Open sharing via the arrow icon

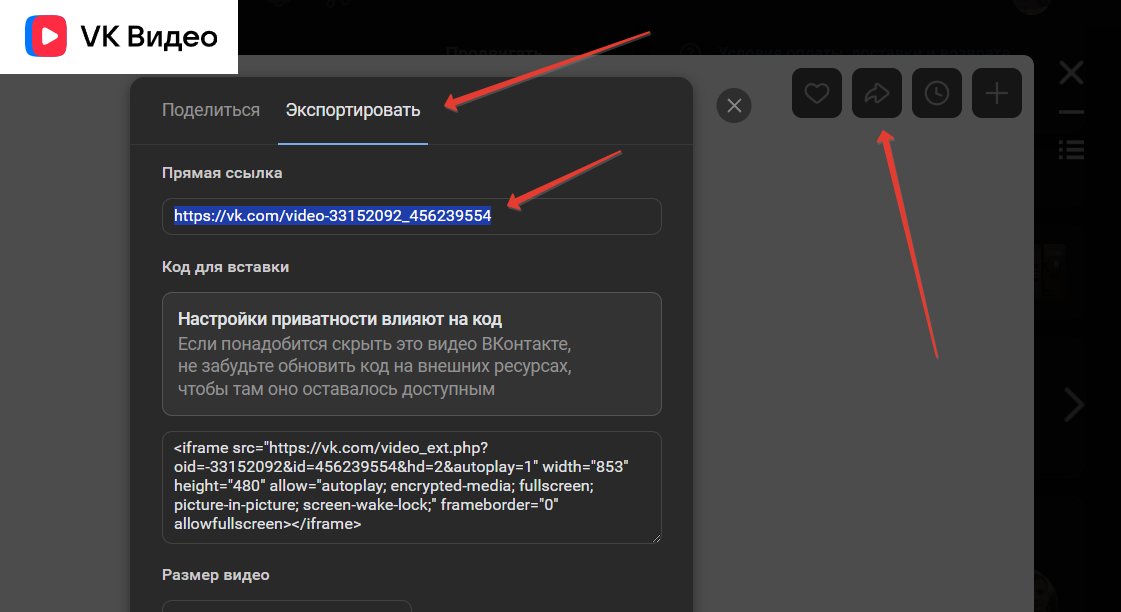pyautogui.click(x=877, y=93)
